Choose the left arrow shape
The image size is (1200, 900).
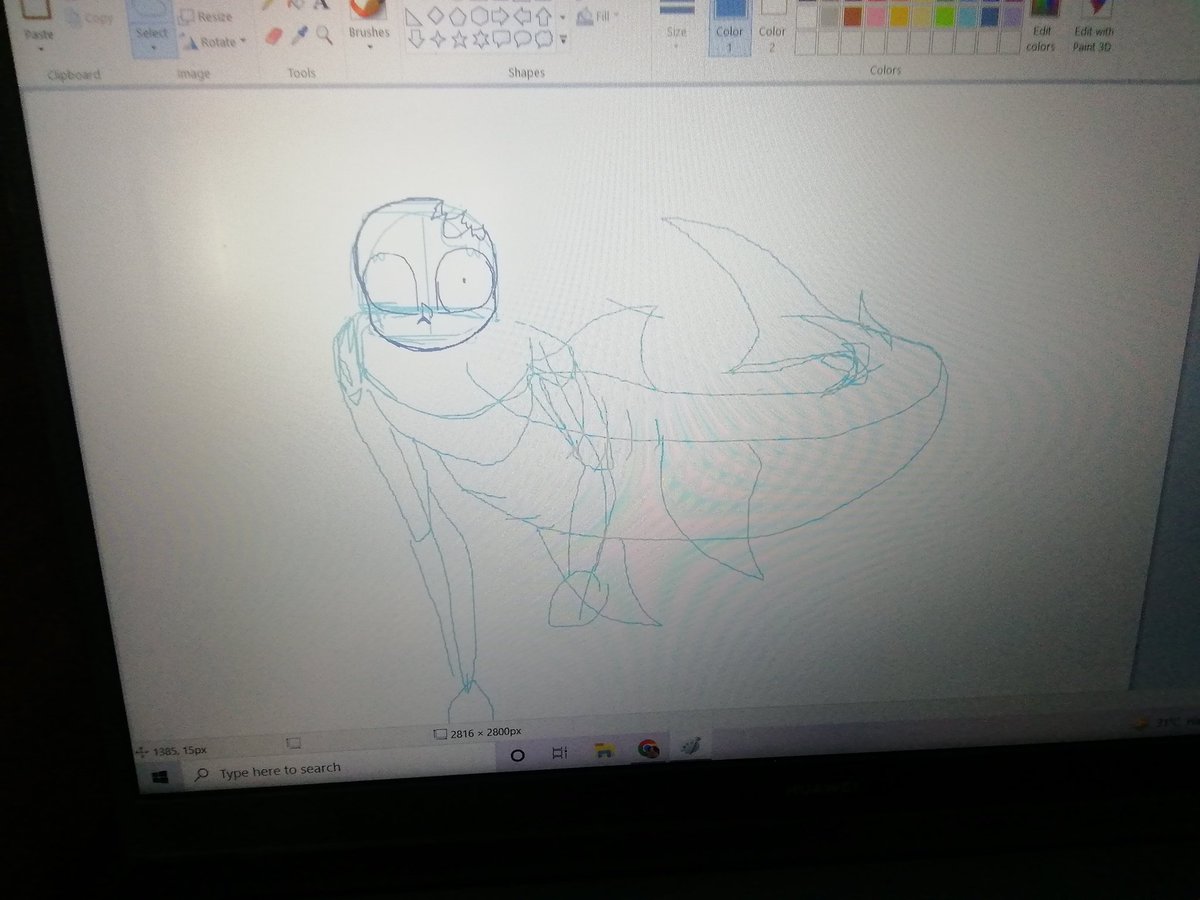[521, 16]
